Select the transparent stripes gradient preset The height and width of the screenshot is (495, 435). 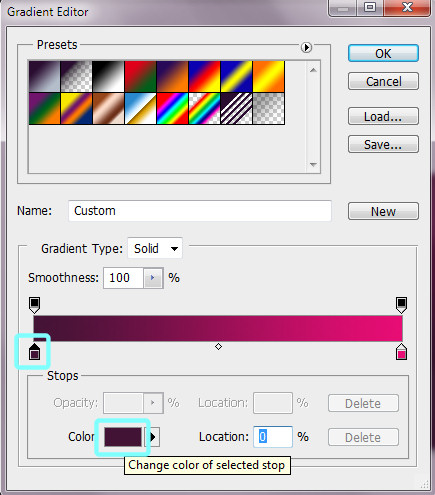[236, 109]
